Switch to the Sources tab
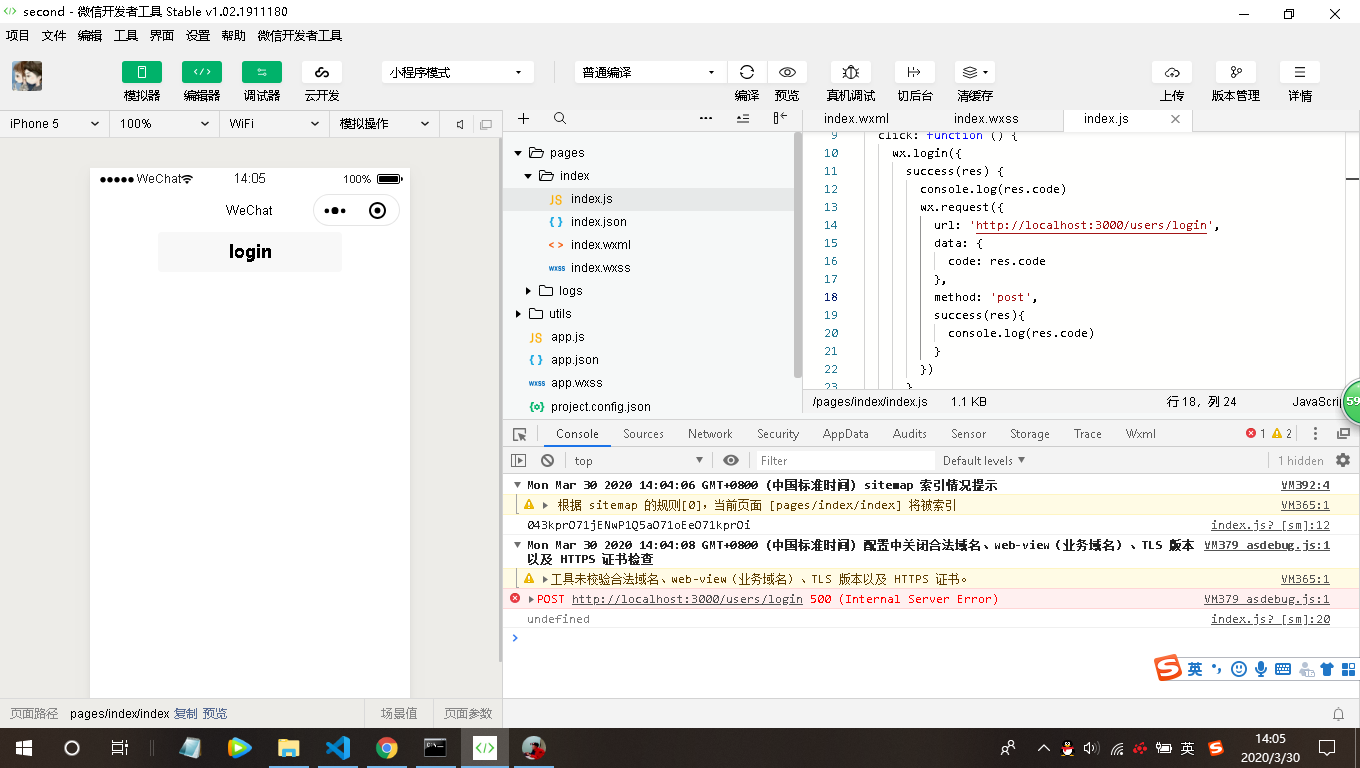Screen dimensions: 1360x768 [643, 434]
